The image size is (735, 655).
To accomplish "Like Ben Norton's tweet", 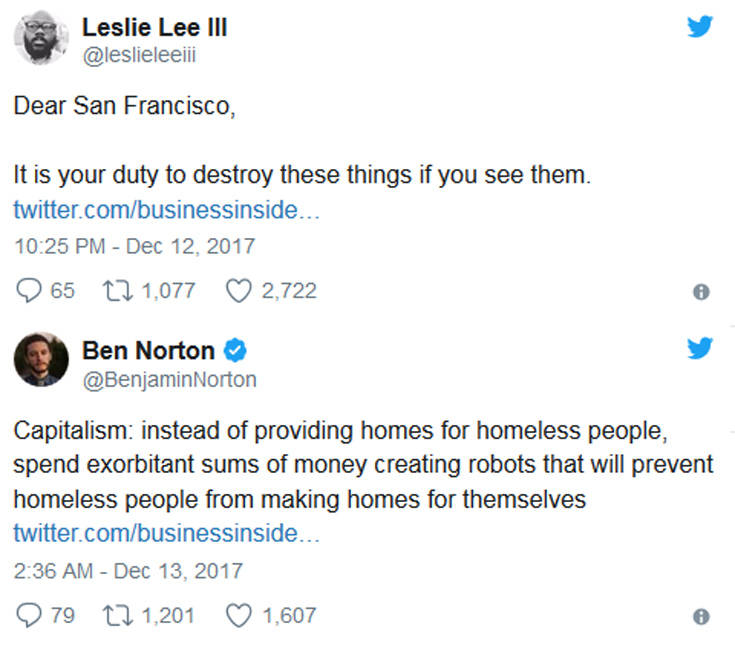I will pos(238,615).
